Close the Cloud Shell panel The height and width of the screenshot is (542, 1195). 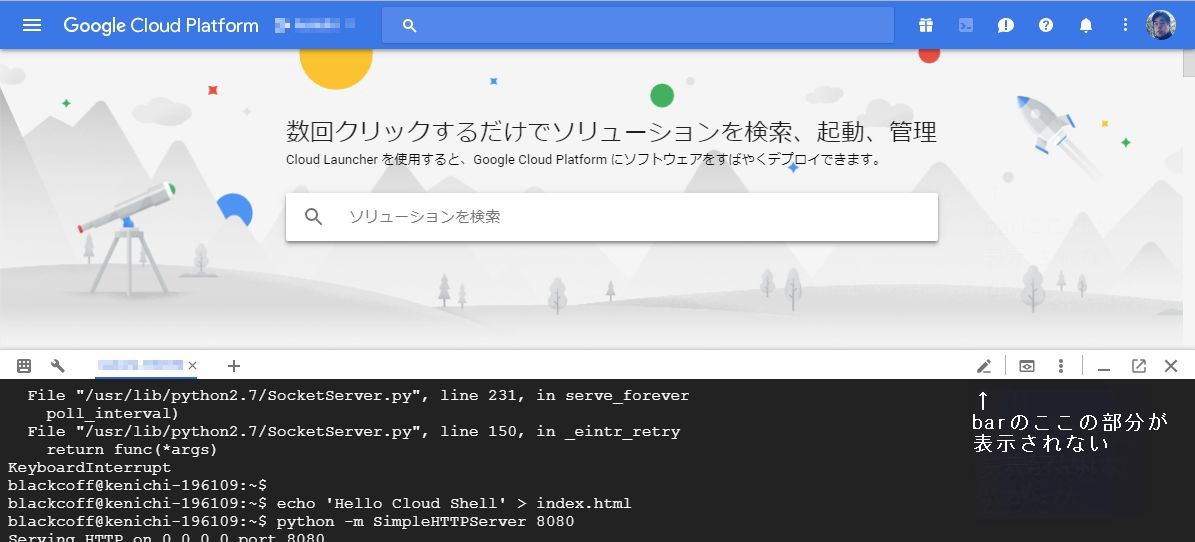(1171, 366)
